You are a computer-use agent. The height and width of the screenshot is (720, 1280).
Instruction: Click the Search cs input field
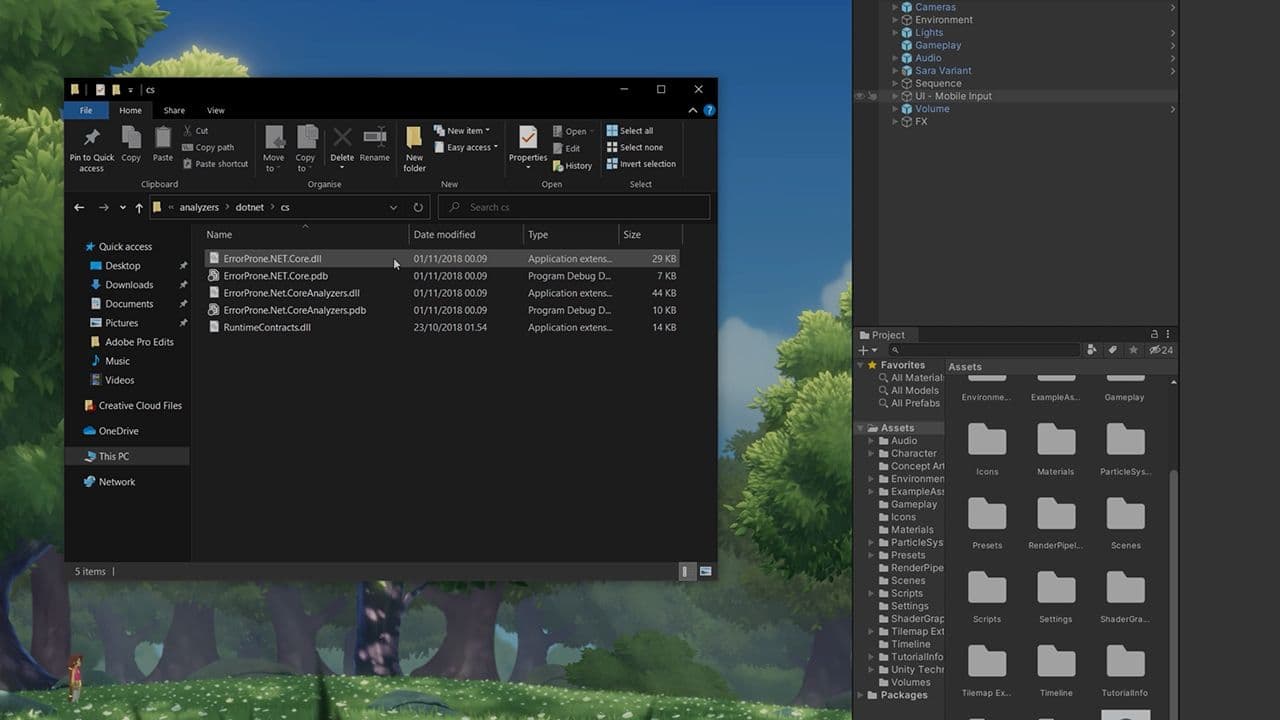580,207
